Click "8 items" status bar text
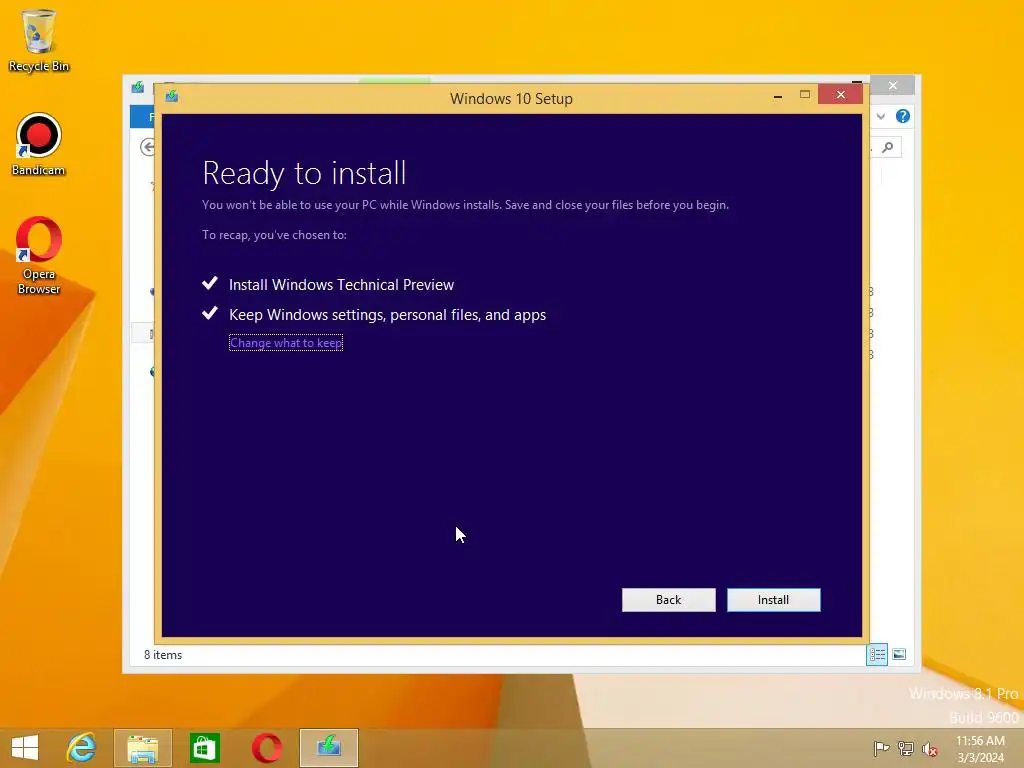Screen dimensions: 1024x768 163,655
